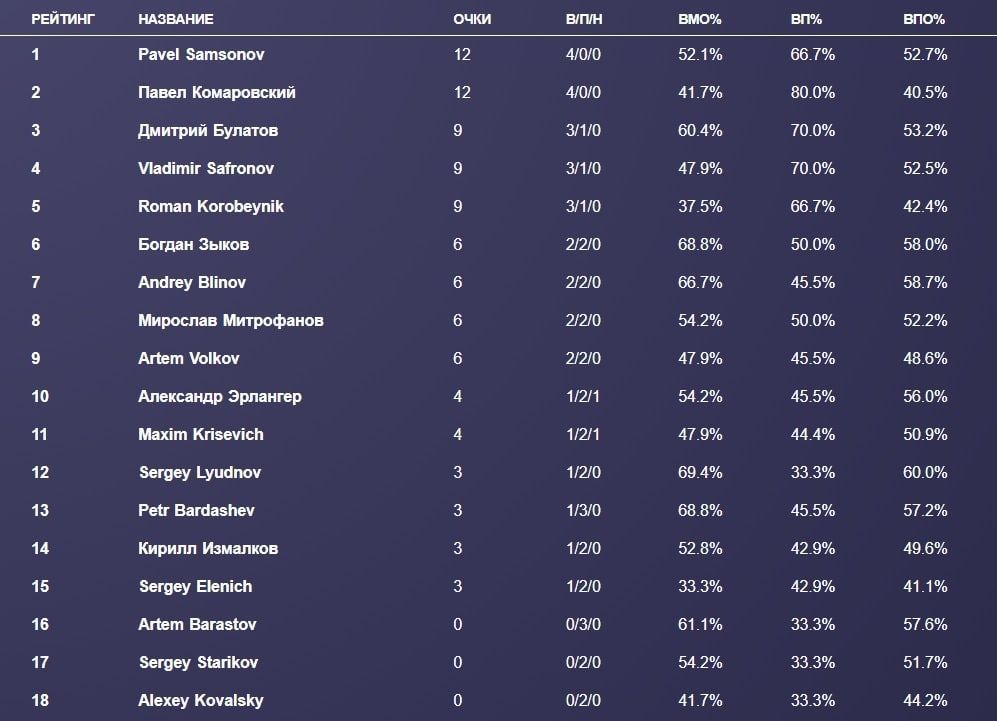Viewport: 997px width, 721px height.
Task: Click Sergey Lyudnov's name
Action: click(199, 472)
